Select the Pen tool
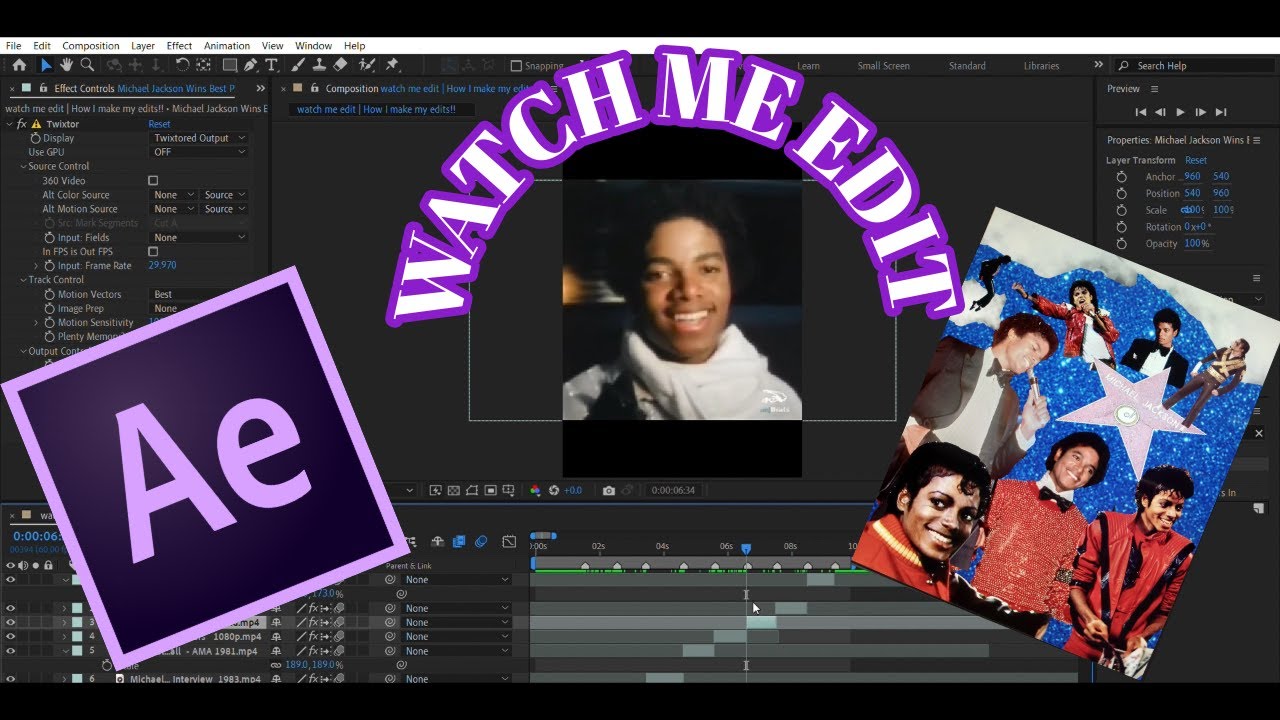This screenshot has width=1280, height=720. pos(250,65)
